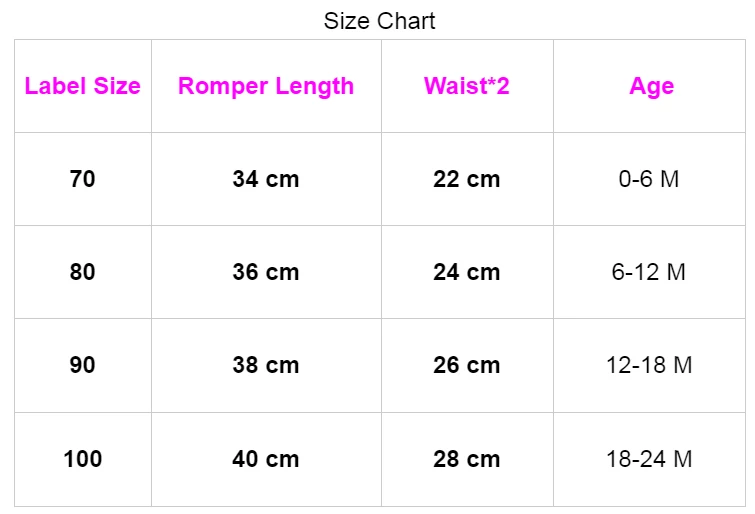Click the 0-6 M age cell

click(x=649, y=180)
